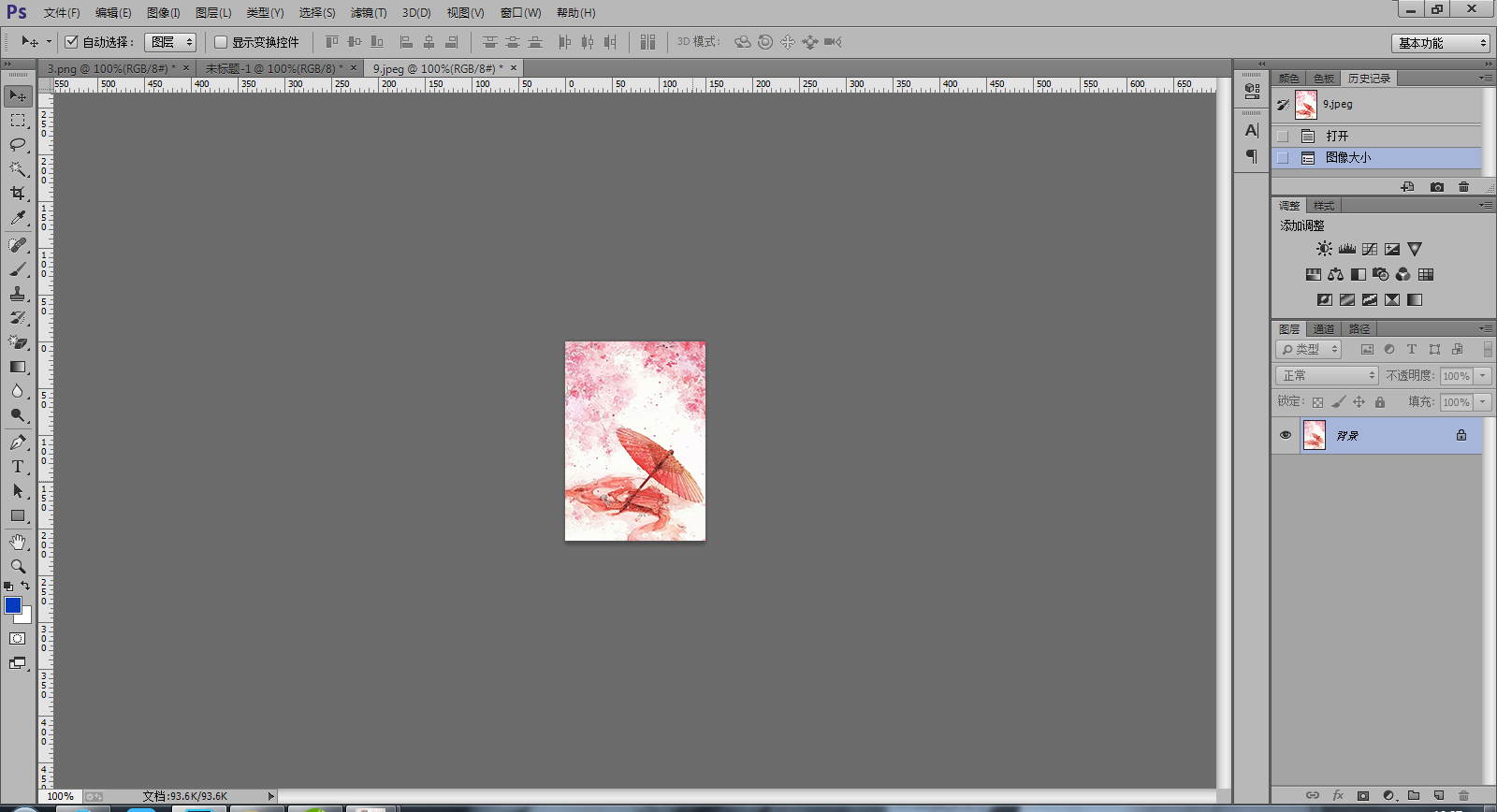Select the Healing Brush tool
The width and height of the screenshot is (1497, 812).
pyautogui.click(x=18, y=245)
